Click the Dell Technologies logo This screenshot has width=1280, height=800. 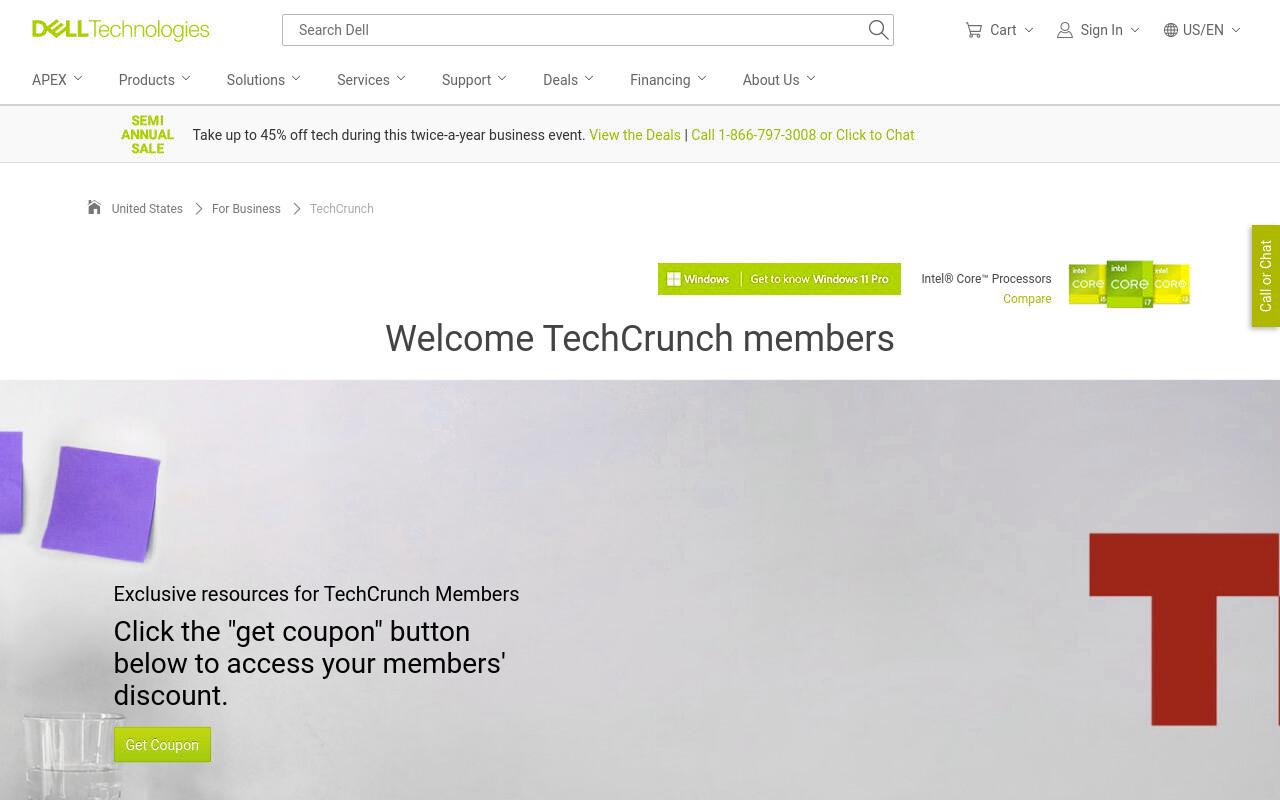pos(120,30)
